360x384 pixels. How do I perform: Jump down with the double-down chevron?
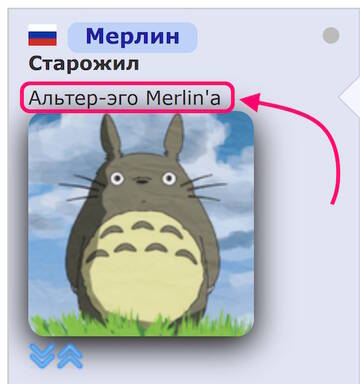coord(42,355)
